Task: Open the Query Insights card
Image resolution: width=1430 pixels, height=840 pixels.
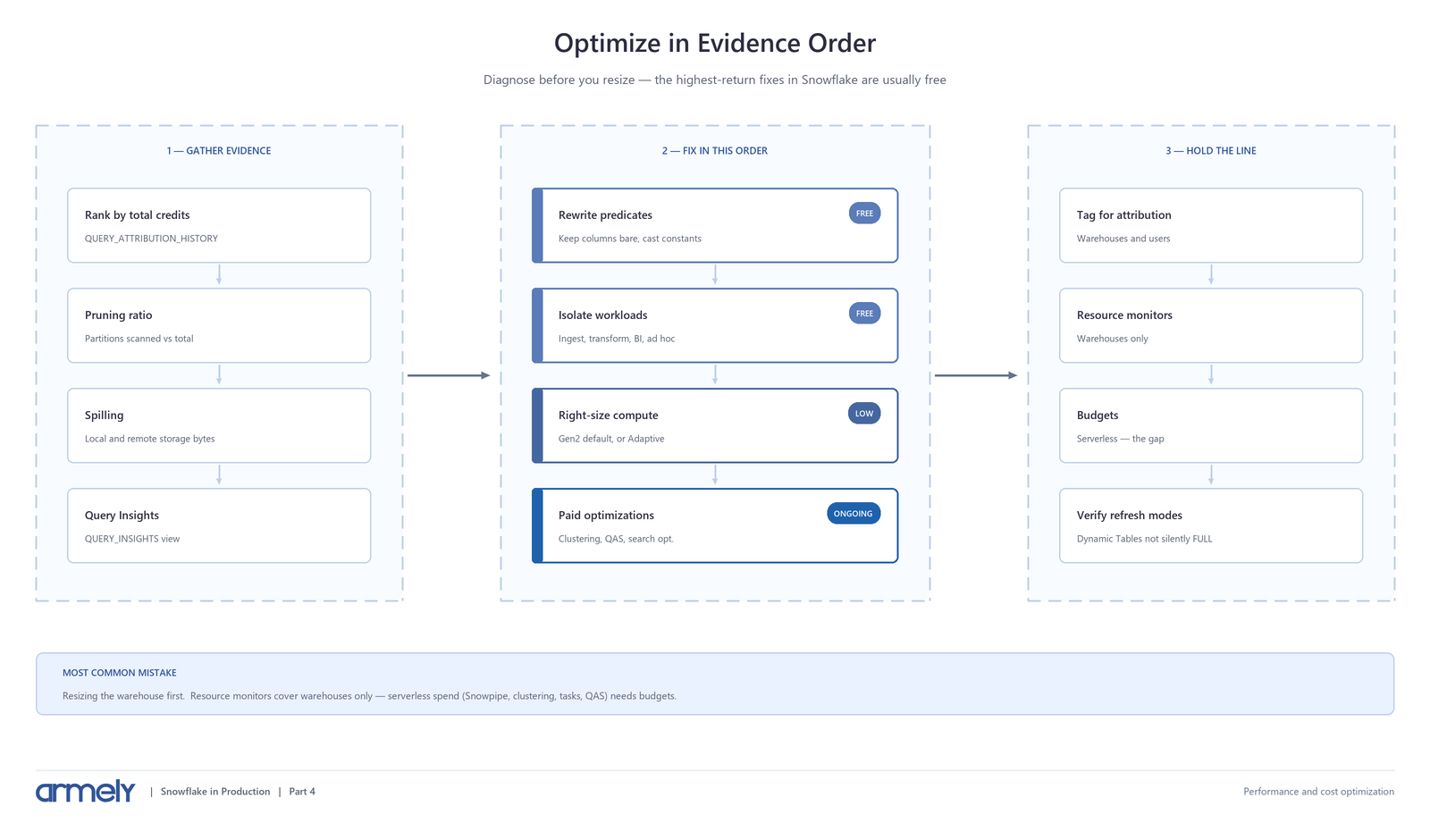Action: pyautogui.click(x=219, y=525)
